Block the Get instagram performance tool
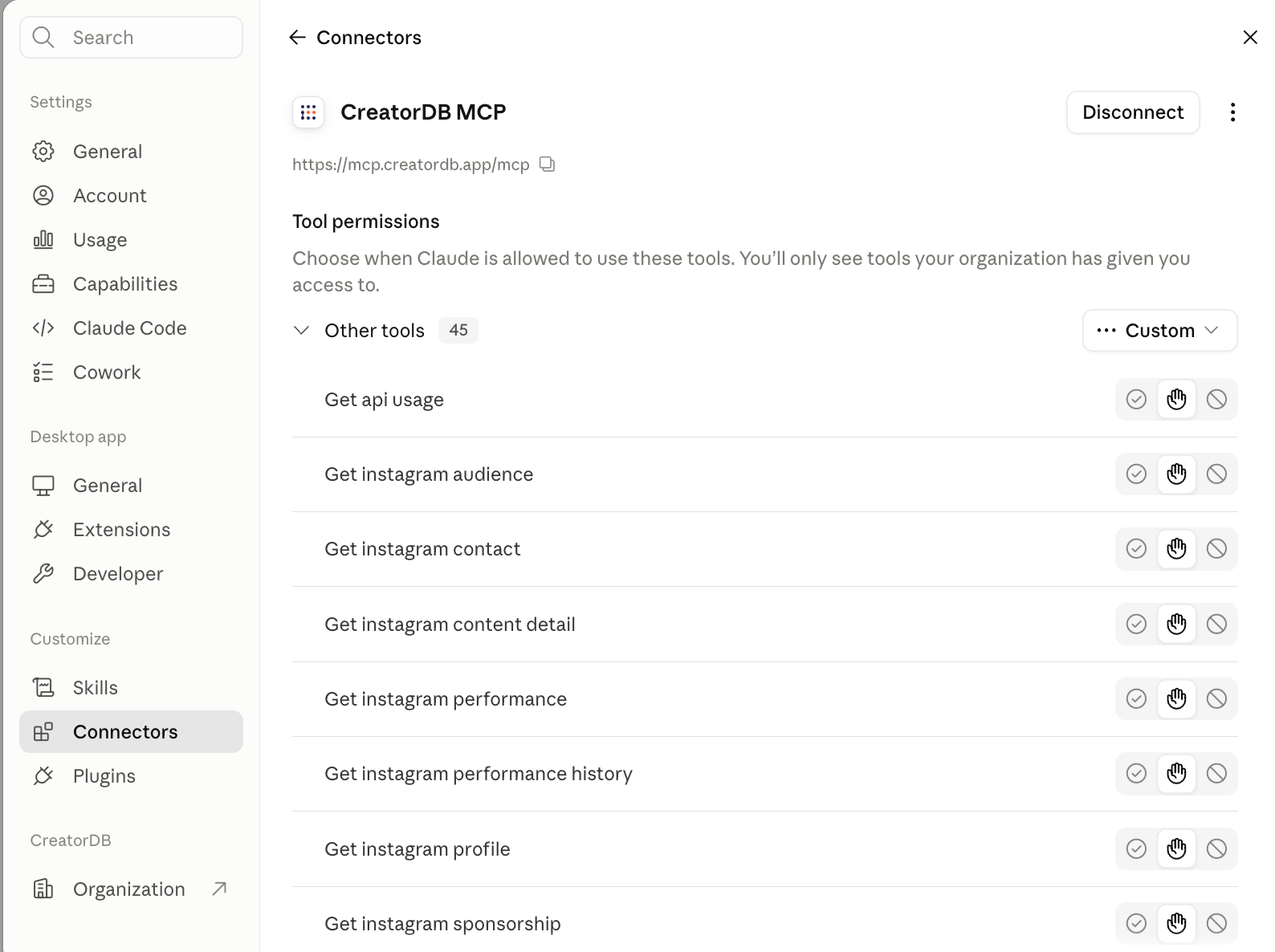 (x=1216, y=699)
